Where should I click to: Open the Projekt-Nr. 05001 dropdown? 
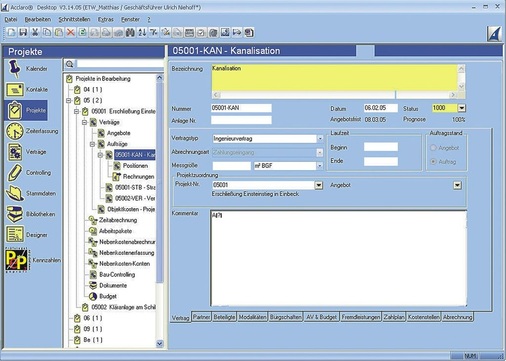319,185
